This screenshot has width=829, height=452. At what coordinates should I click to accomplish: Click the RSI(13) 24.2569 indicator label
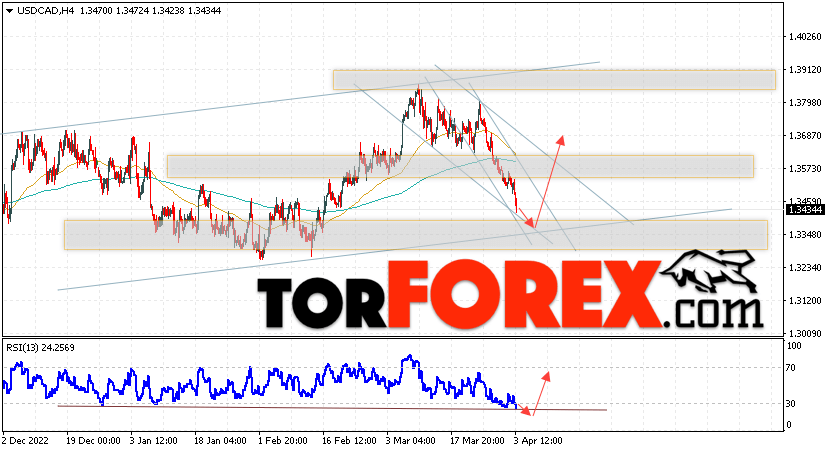coord(40,348)
